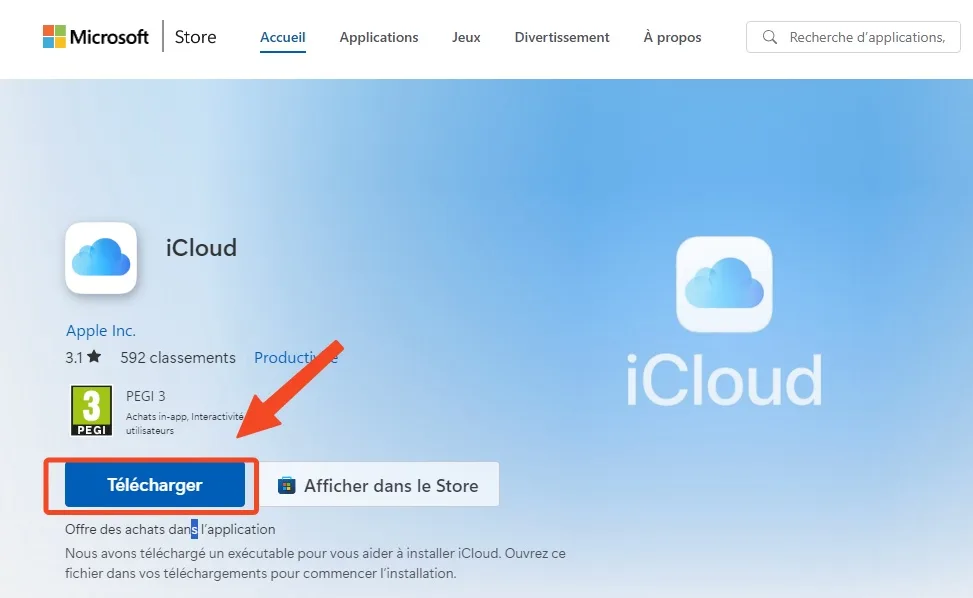The width and height of the screenshot is (973, 598).
Task: Open the 592 classements ratings link
Action: tap(178, 357)
